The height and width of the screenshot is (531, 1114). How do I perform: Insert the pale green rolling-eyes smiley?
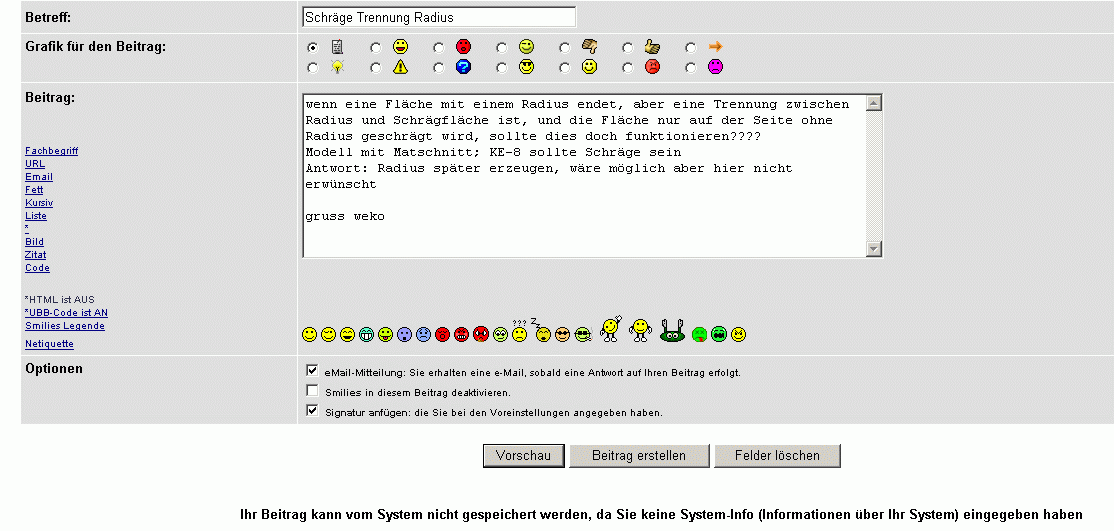click(x=500, y=335)
